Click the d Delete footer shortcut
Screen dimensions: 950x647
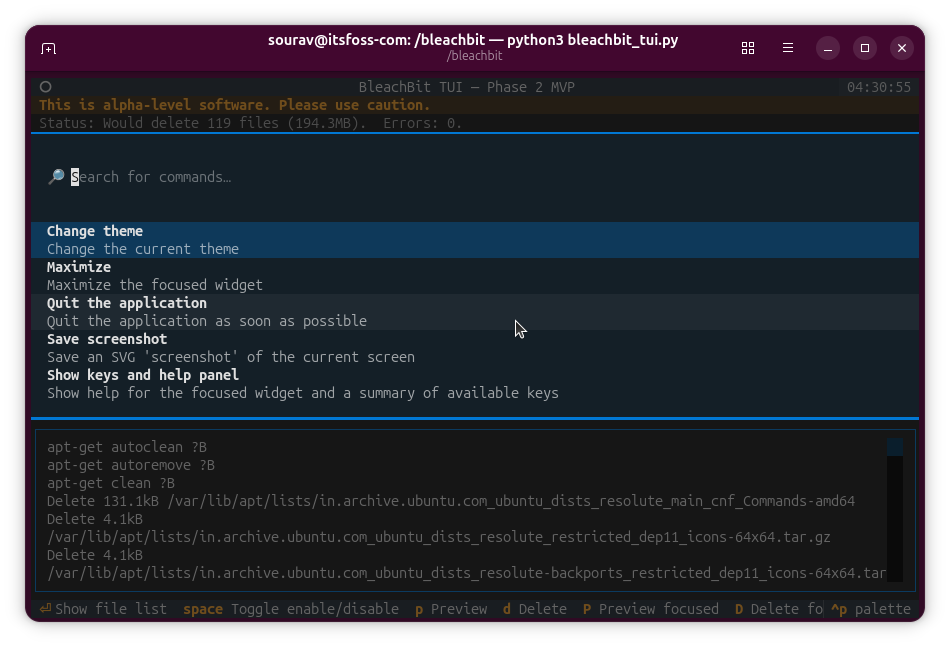[x=535, y=609]
